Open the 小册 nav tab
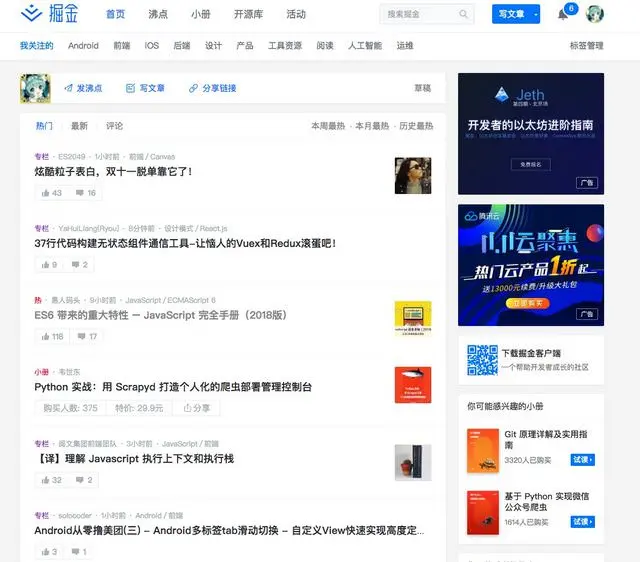This screenshot has height=562, width=640. [200, 14]
